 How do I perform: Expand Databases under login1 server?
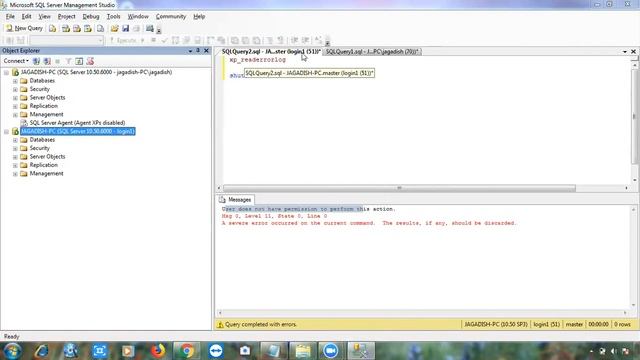[x=15, y=140]
